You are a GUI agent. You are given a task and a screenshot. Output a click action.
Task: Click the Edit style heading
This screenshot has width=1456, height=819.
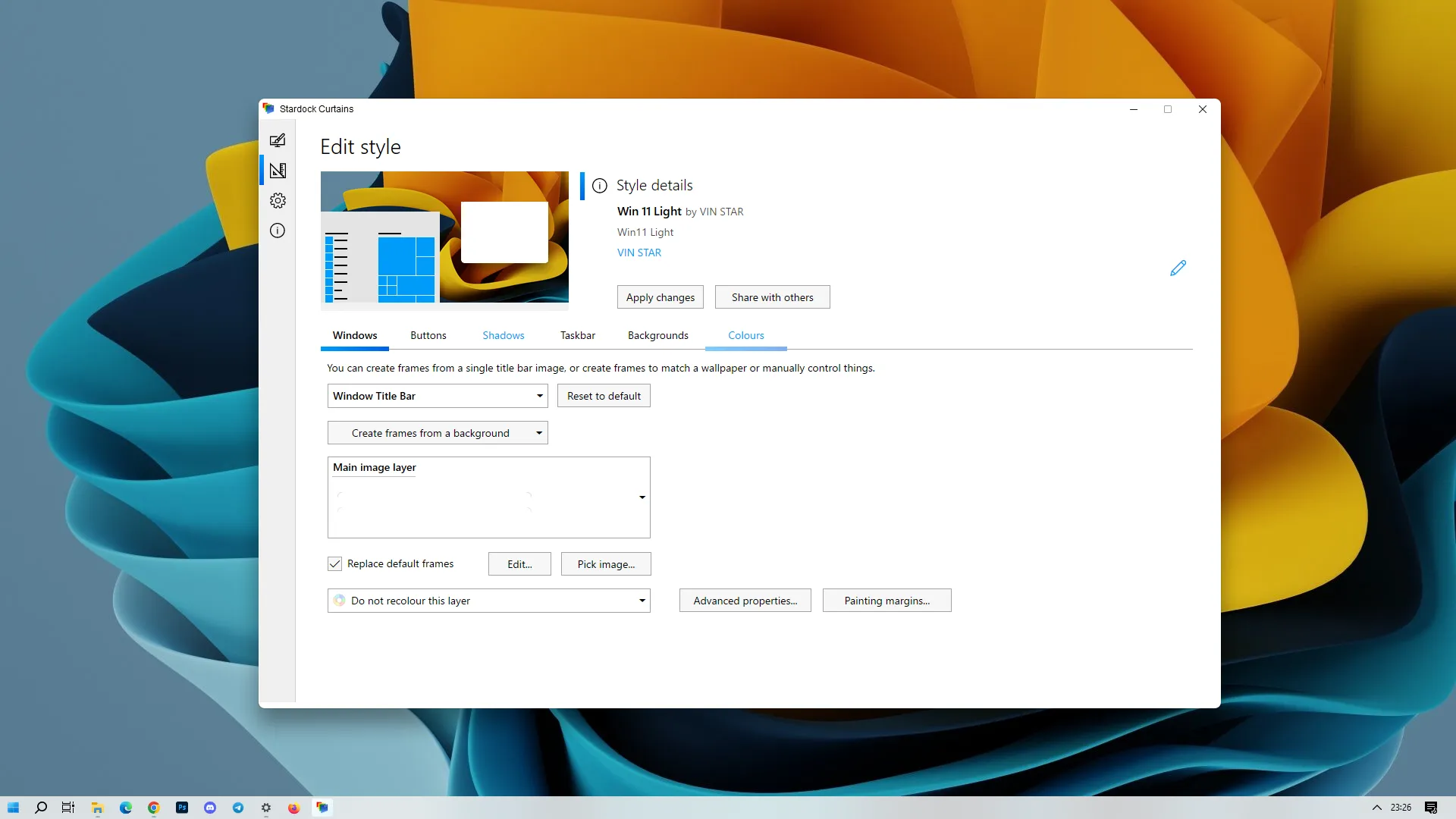[360, 146]
